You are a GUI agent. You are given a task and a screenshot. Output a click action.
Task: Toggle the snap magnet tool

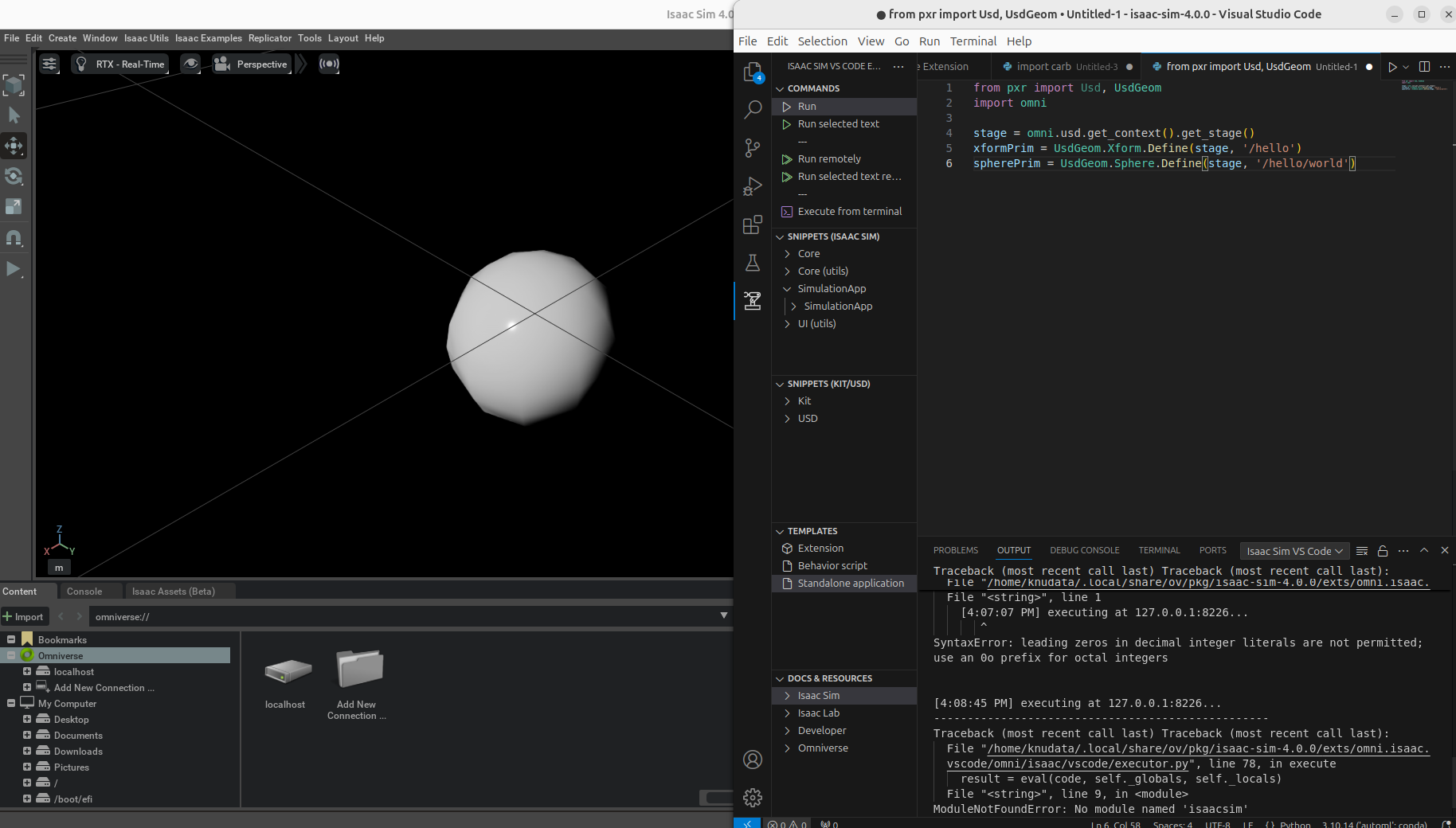pos(14,238)
